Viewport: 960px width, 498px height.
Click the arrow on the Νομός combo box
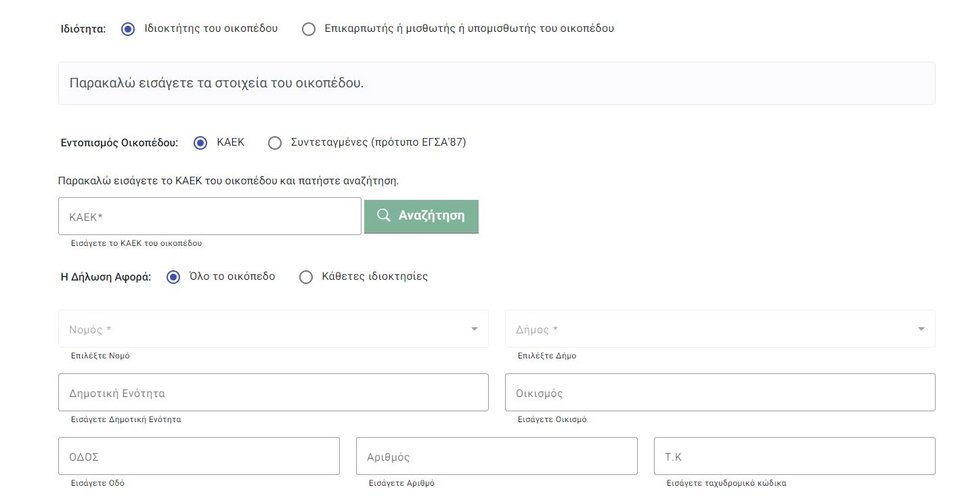tap(474, 329)
